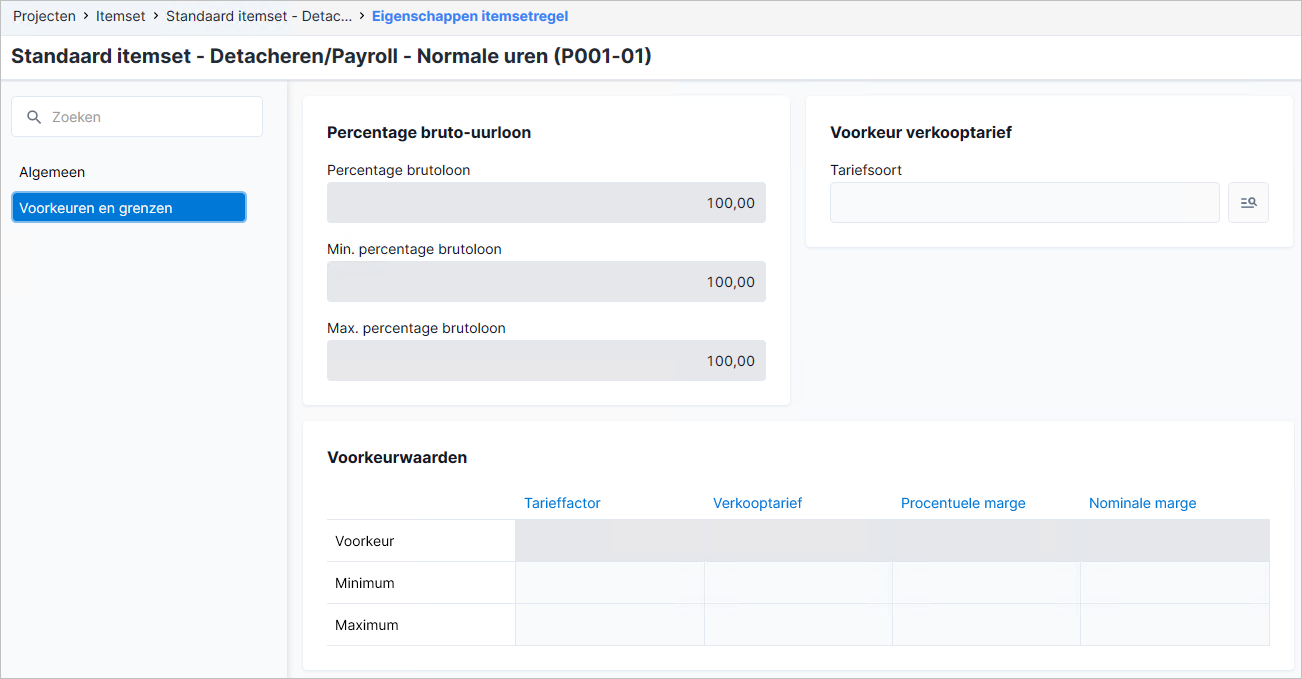1302x679 pixels.
Task: Click Eigenschappen itemsetregel breadcrumb
Action: click(x=470, y=16)
